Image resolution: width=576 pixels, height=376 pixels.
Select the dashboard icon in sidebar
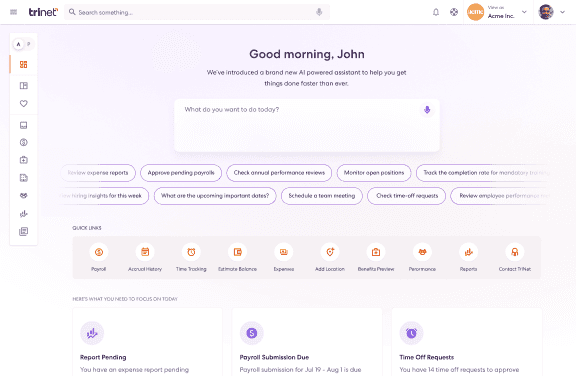(24, 65)
